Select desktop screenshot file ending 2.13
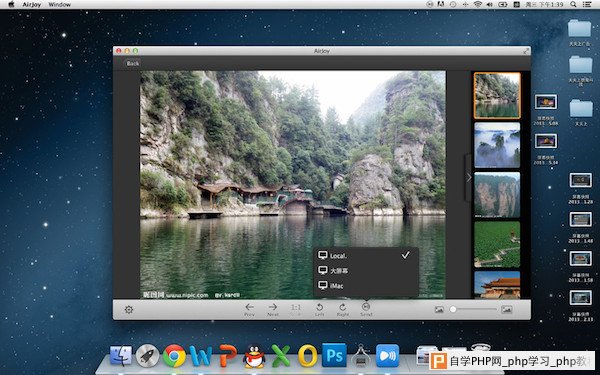 pos(580,305)
